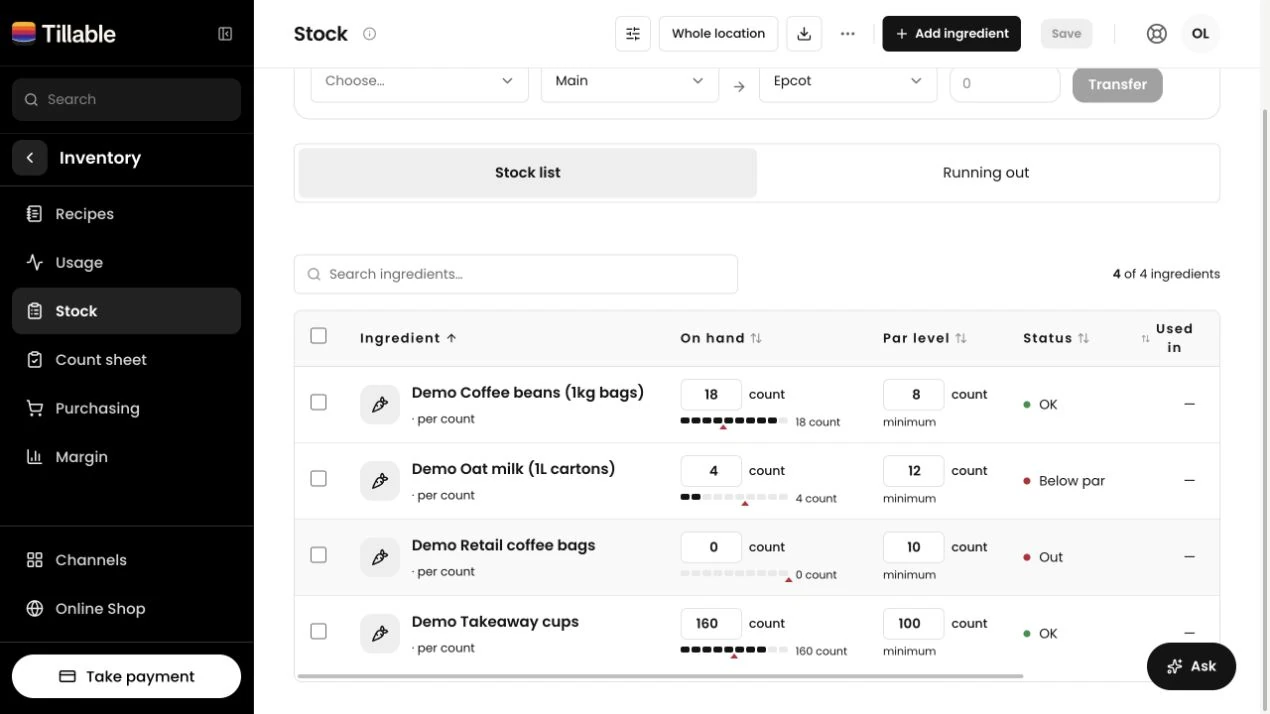Click the ingredient icon for Demo Oat milk
Image resolution: width=1270 pixels, height=714 pixels.
[x=380, y=481]
